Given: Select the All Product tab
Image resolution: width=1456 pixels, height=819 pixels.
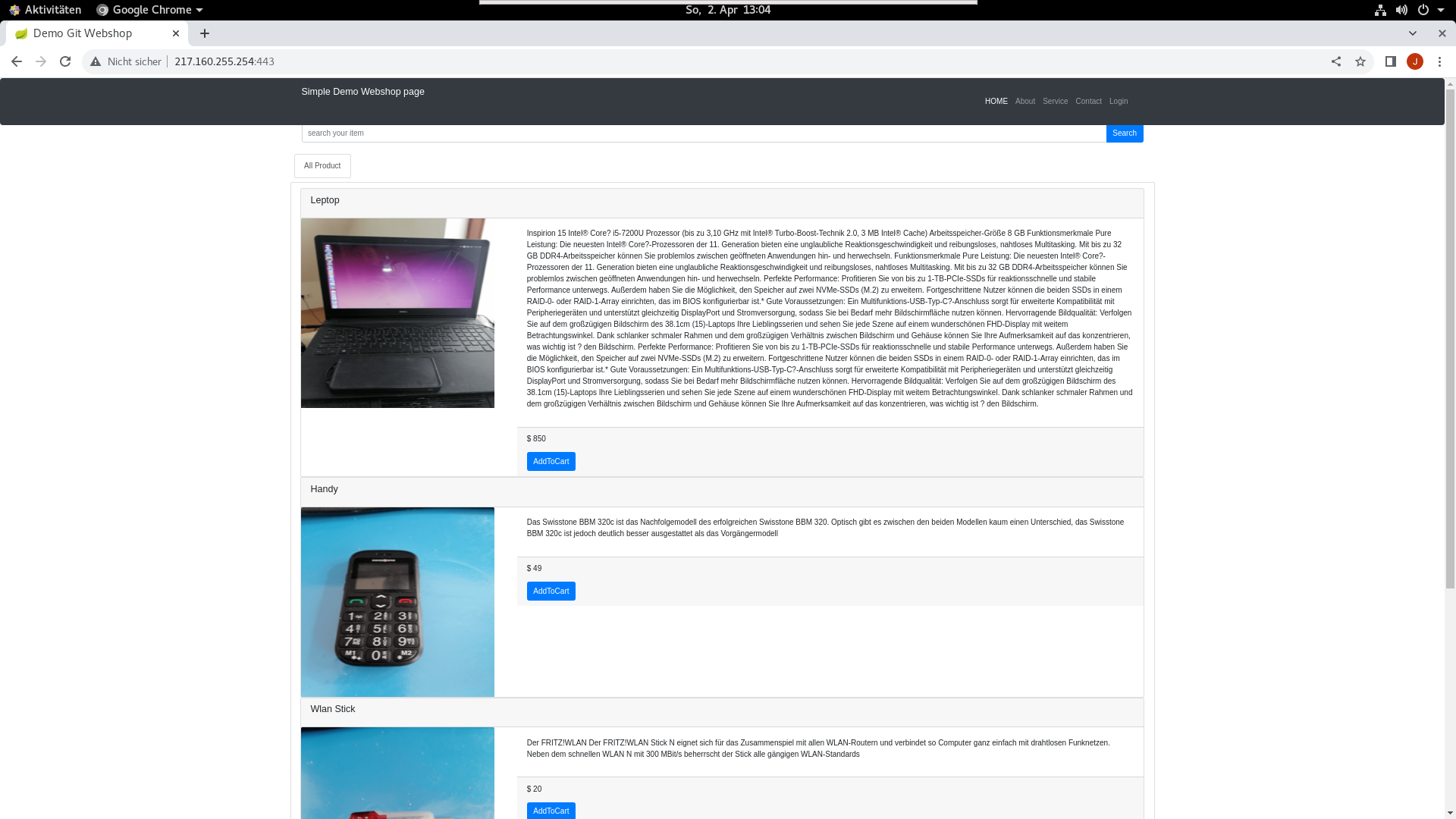Looking at the screenshot, I should [322, 166].
